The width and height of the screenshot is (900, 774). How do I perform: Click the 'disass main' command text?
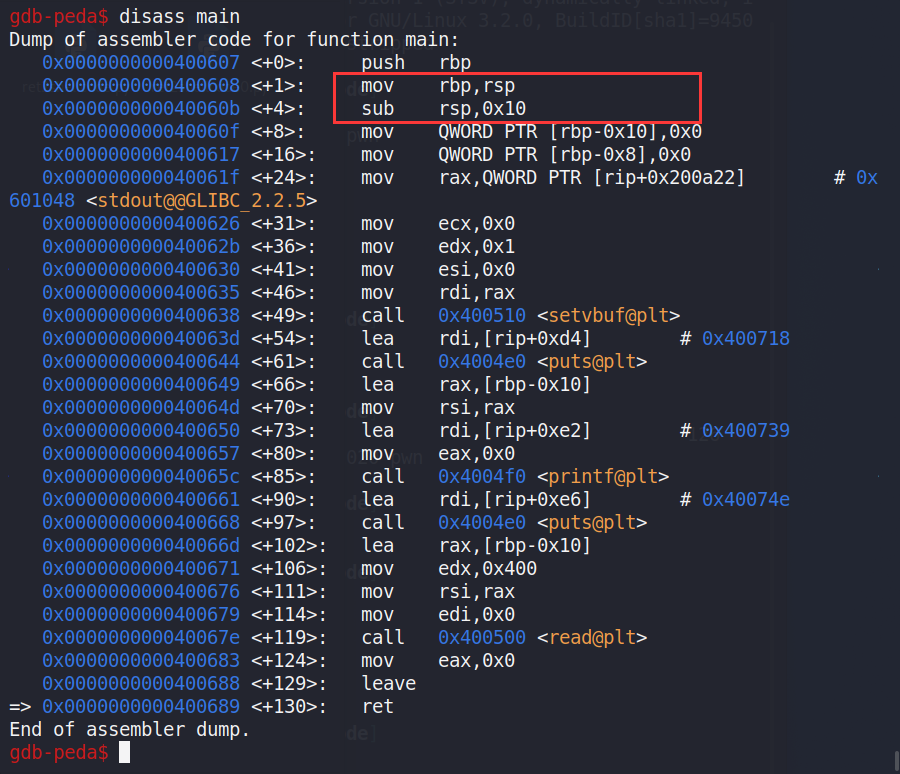pyautogui.click(x=179, y=17)
